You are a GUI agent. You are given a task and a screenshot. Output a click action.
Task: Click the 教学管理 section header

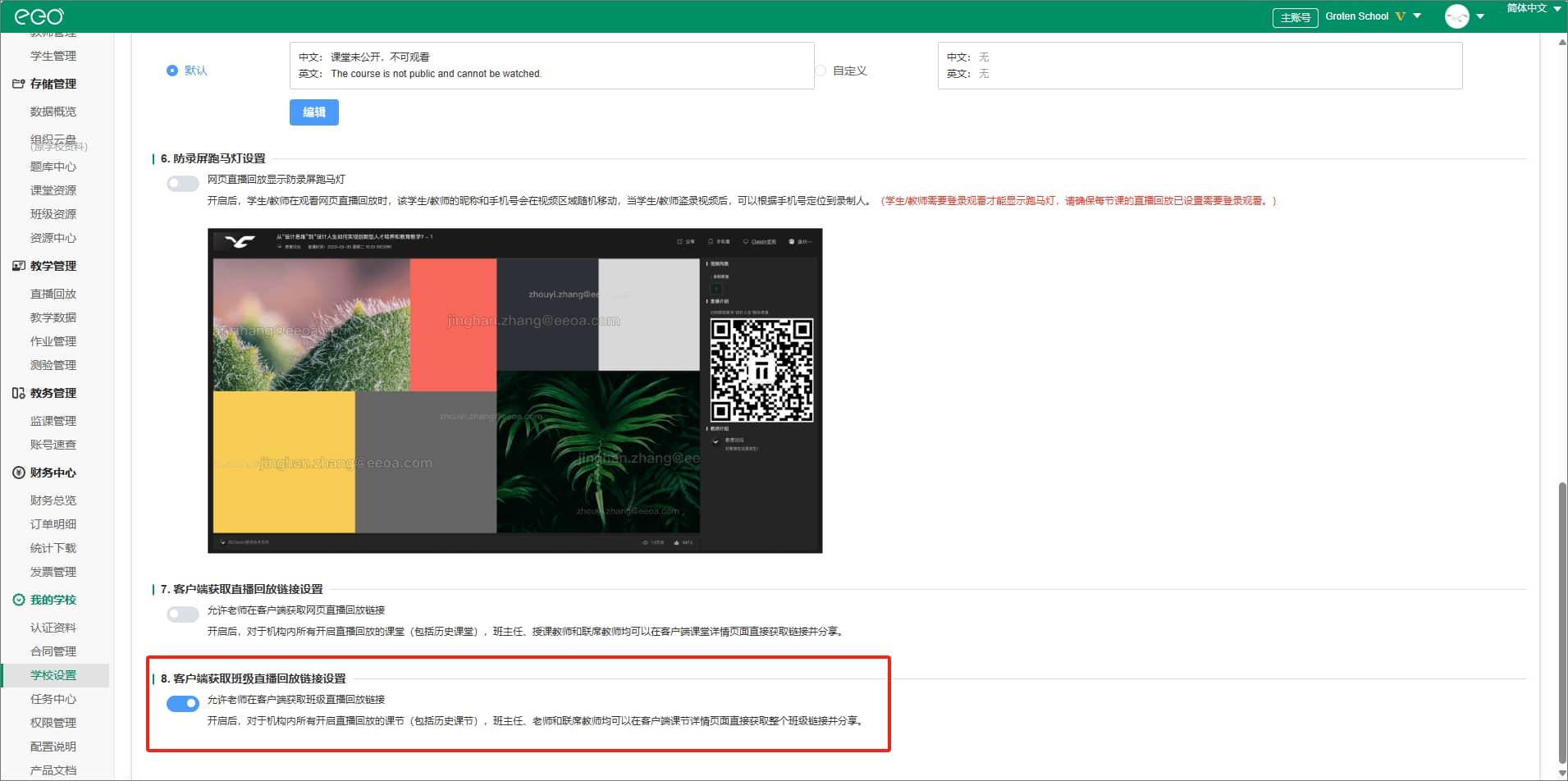(x=53, y=266)
